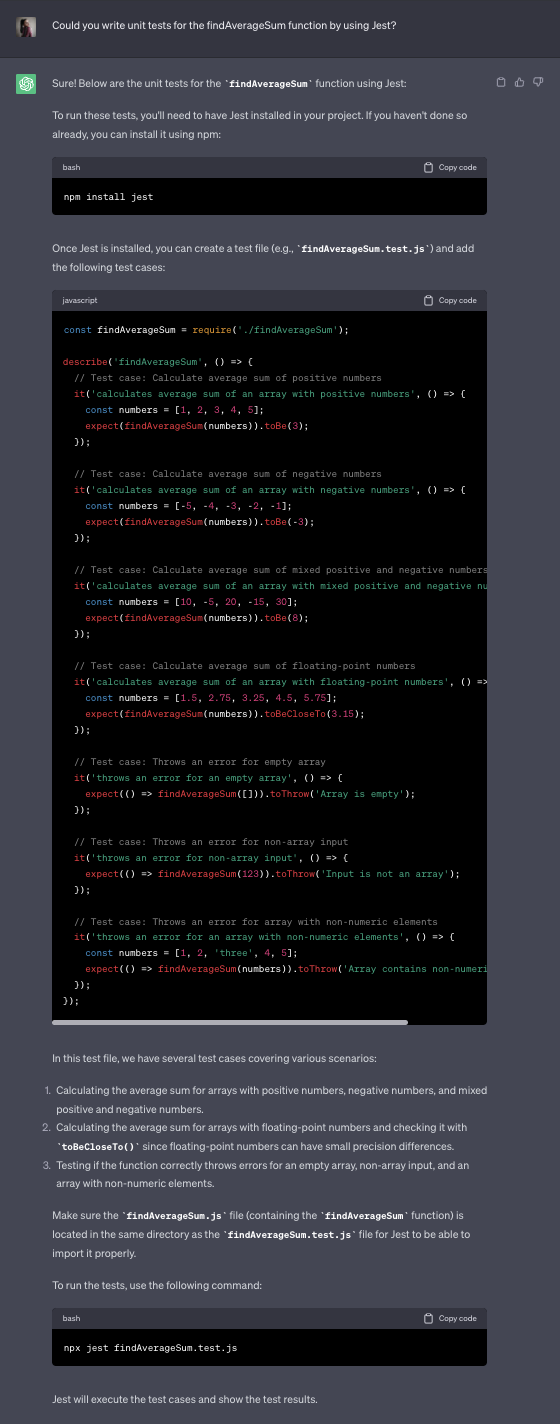
Task: Click the user question about Jest unit tests
Action: pyautogui.click(x=224, y=25)
